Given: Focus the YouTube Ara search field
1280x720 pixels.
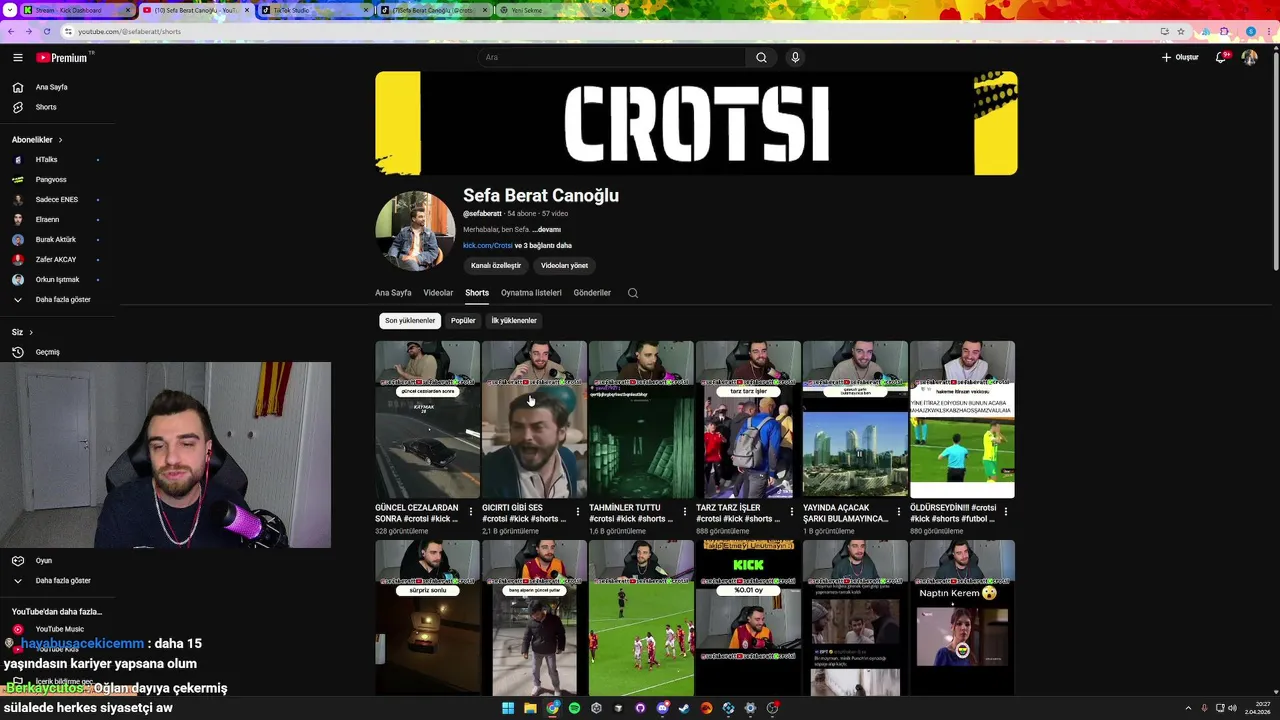Looking at the screenshot, I should coord(612,57).
